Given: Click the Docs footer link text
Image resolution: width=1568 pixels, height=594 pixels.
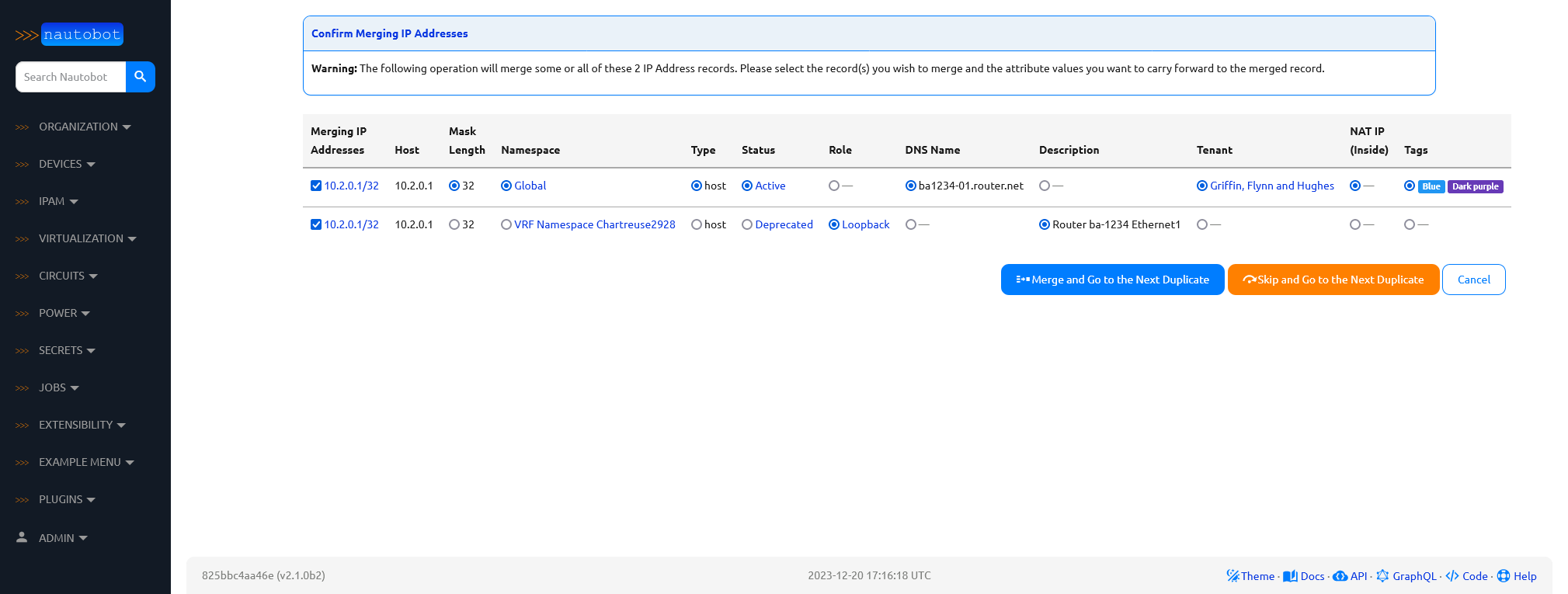Looking at the screenshot, I should pyautogui.click(x=1312, y=576).
